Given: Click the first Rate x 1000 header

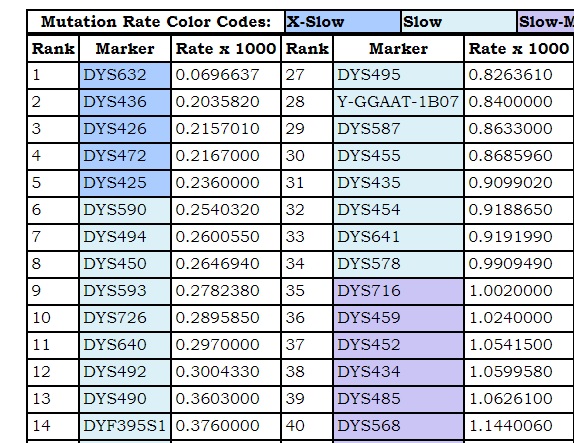Looking at the screenshot, I should pyautogui.click(x=226, y=49).
